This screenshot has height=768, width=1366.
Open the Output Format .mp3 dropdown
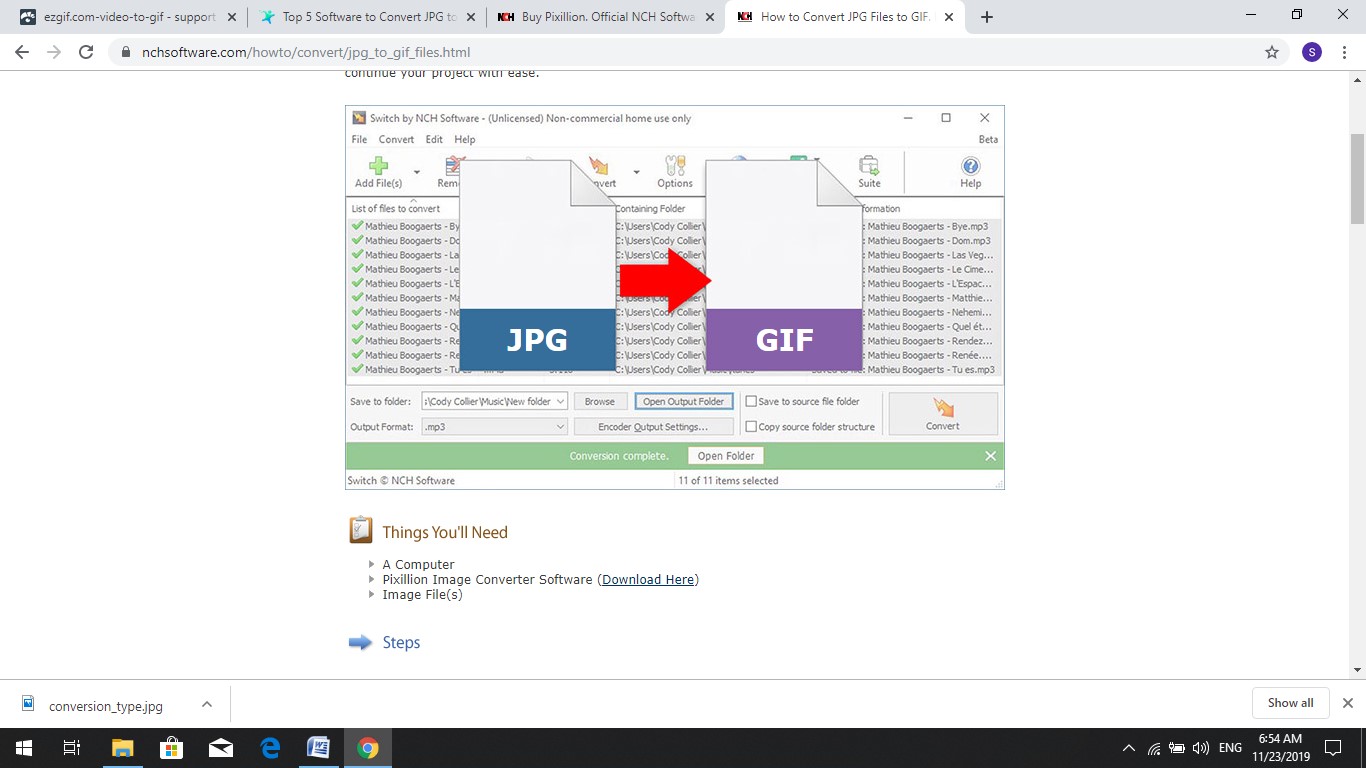click(x=560, y=427)
